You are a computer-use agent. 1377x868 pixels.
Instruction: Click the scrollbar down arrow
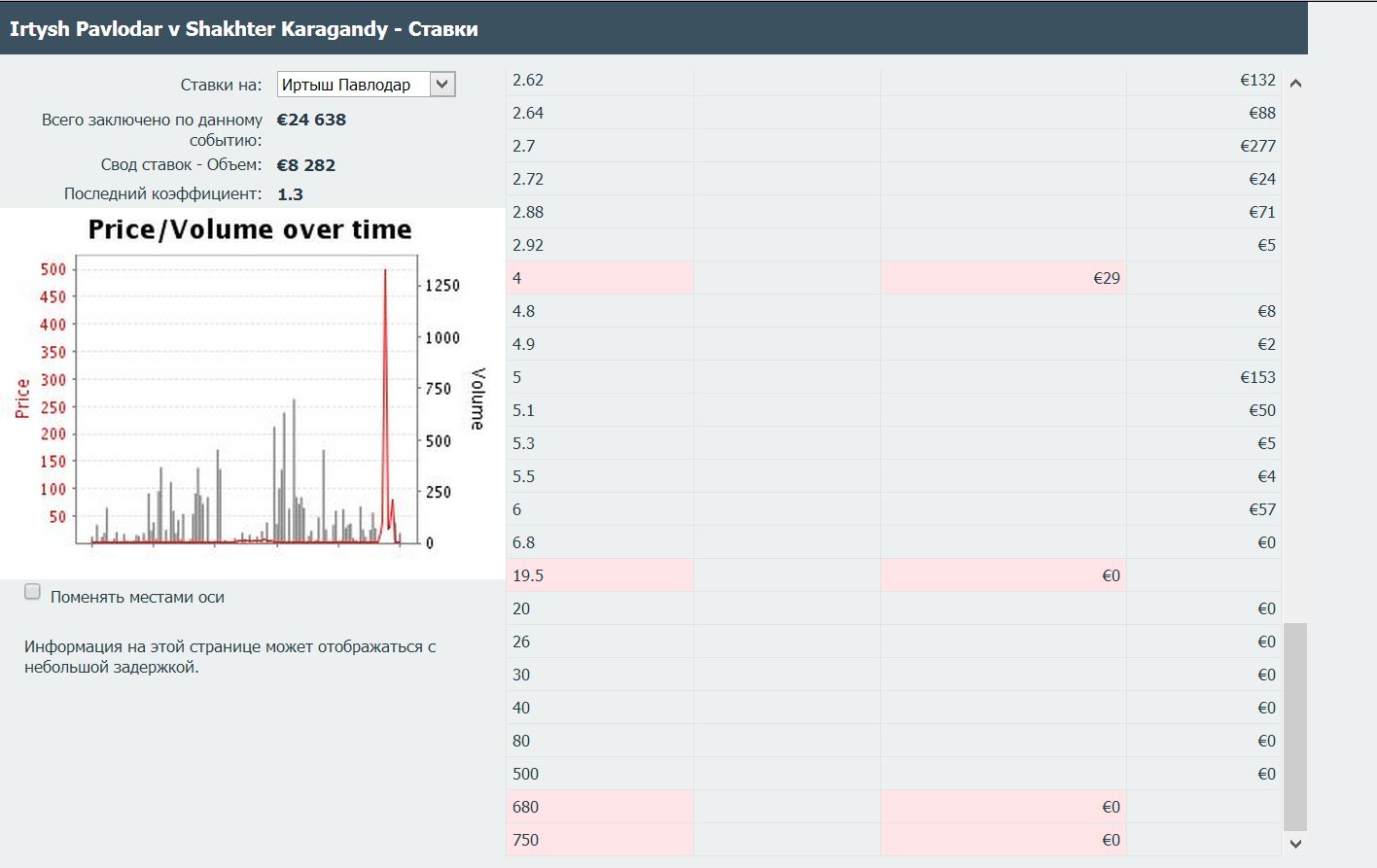1295,844
